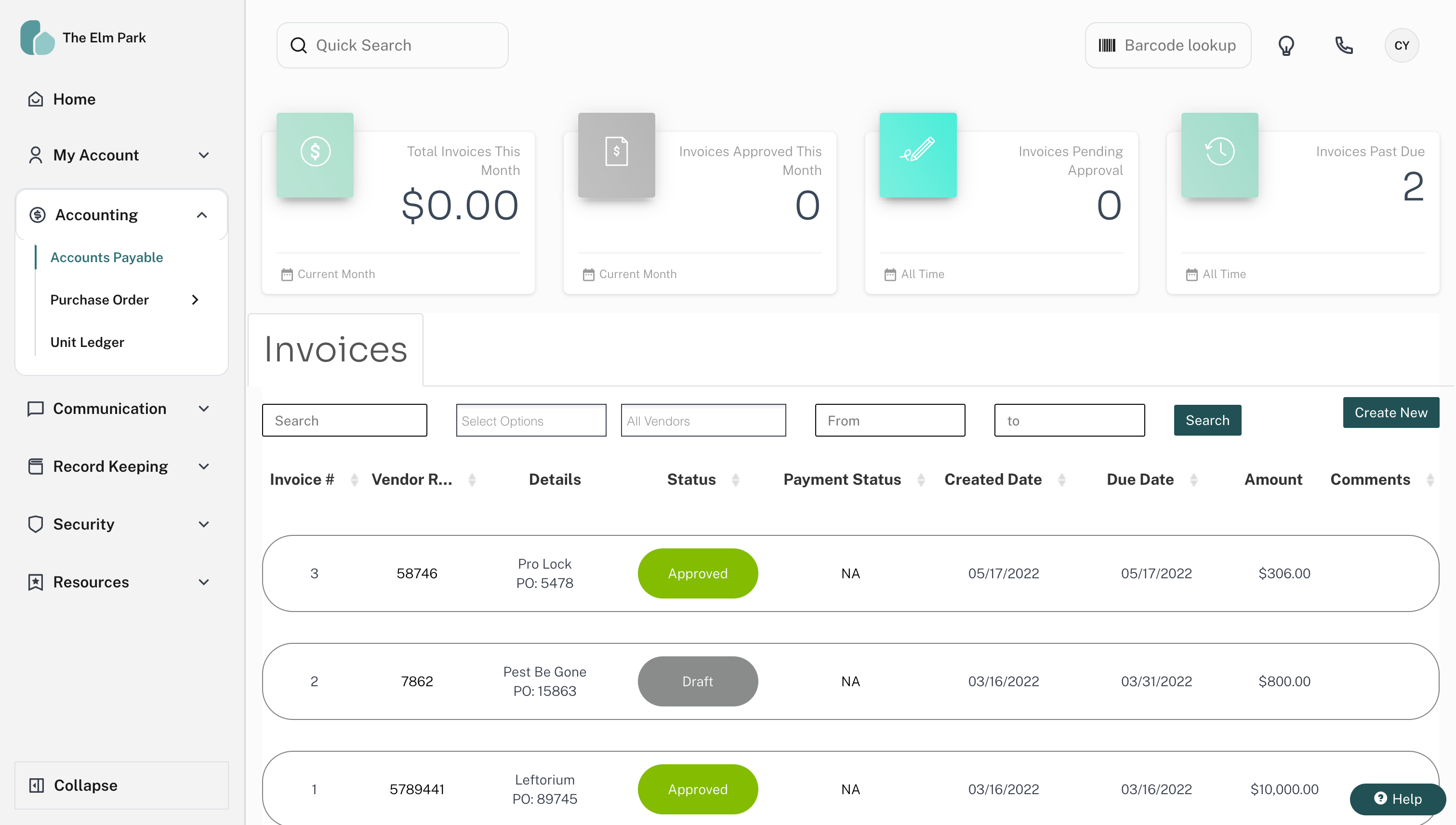The image size is (1456, 825).
Task: Click the From date input field
Action: pyautogui.click(x=889, y=420)
